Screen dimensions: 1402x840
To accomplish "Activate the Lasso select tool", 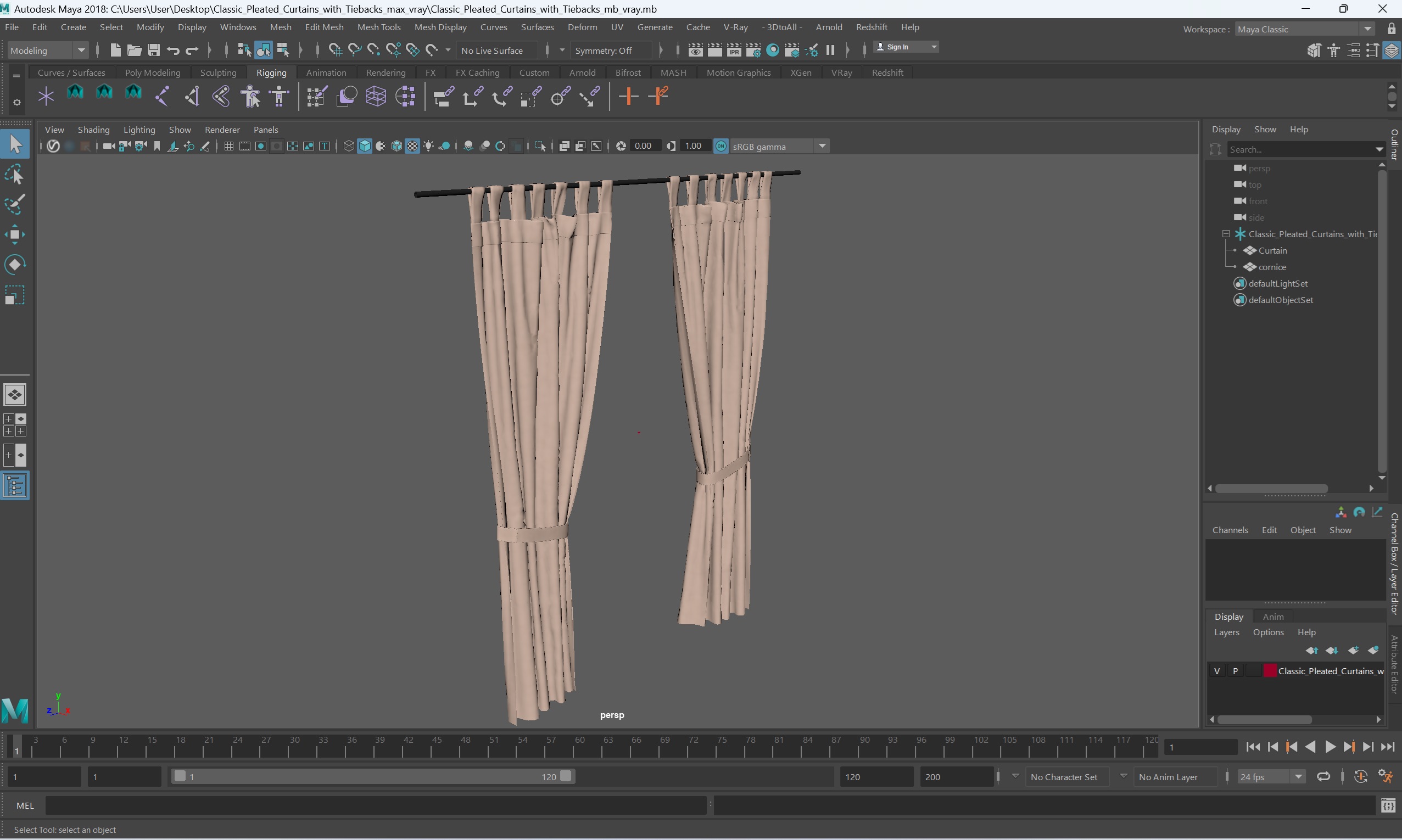I will (x=15, y=175).
